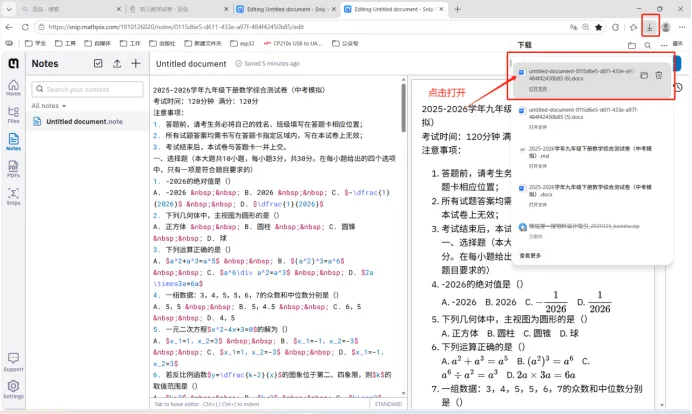Open Settings in Snip sidebar
The width and height of the screenshot is (692, 414).
[13, 389]
